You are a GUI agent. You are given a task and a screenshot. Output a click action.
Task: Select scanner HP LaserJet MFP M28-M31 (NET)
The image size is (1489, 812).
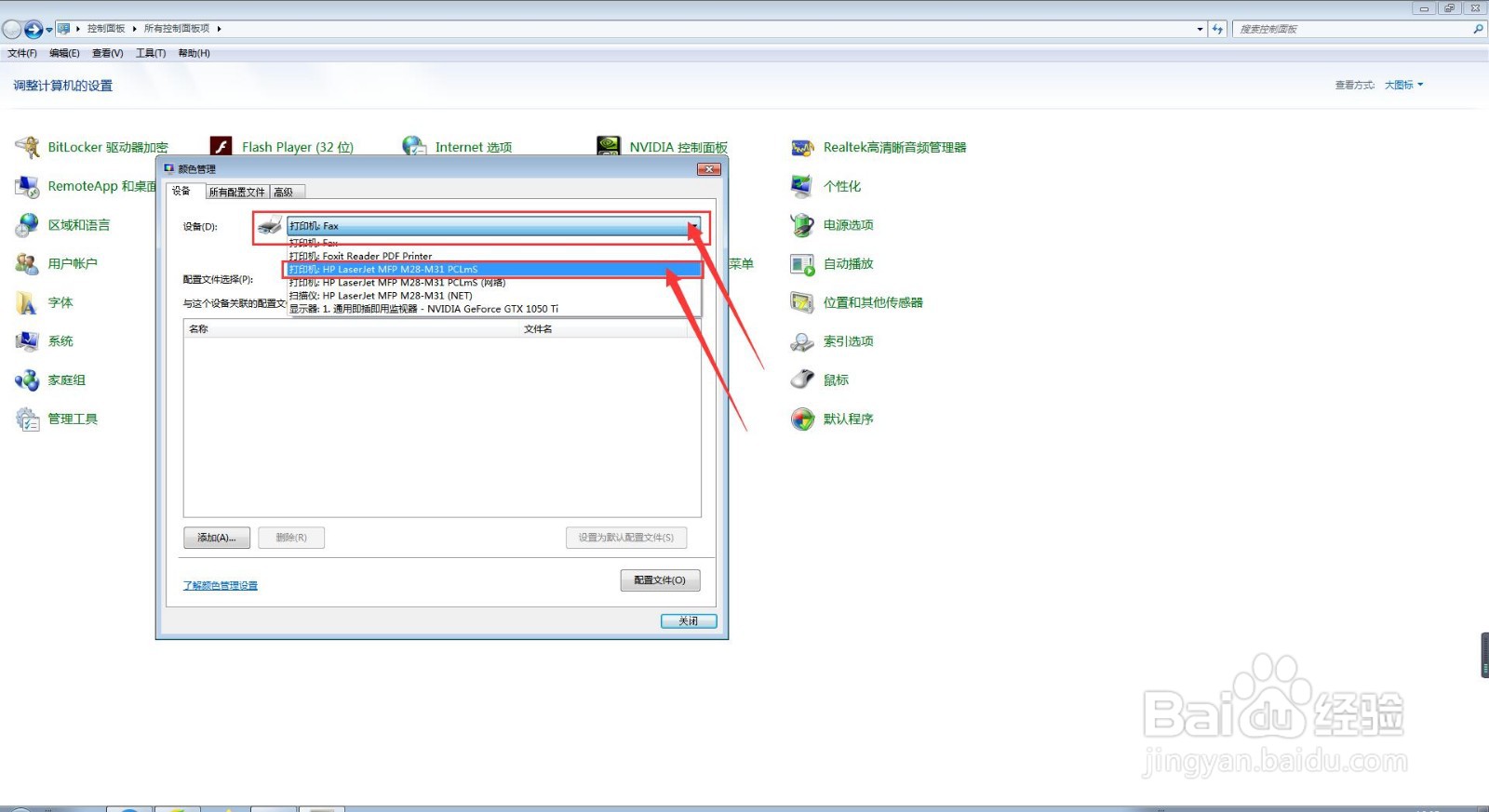point(494,296)
